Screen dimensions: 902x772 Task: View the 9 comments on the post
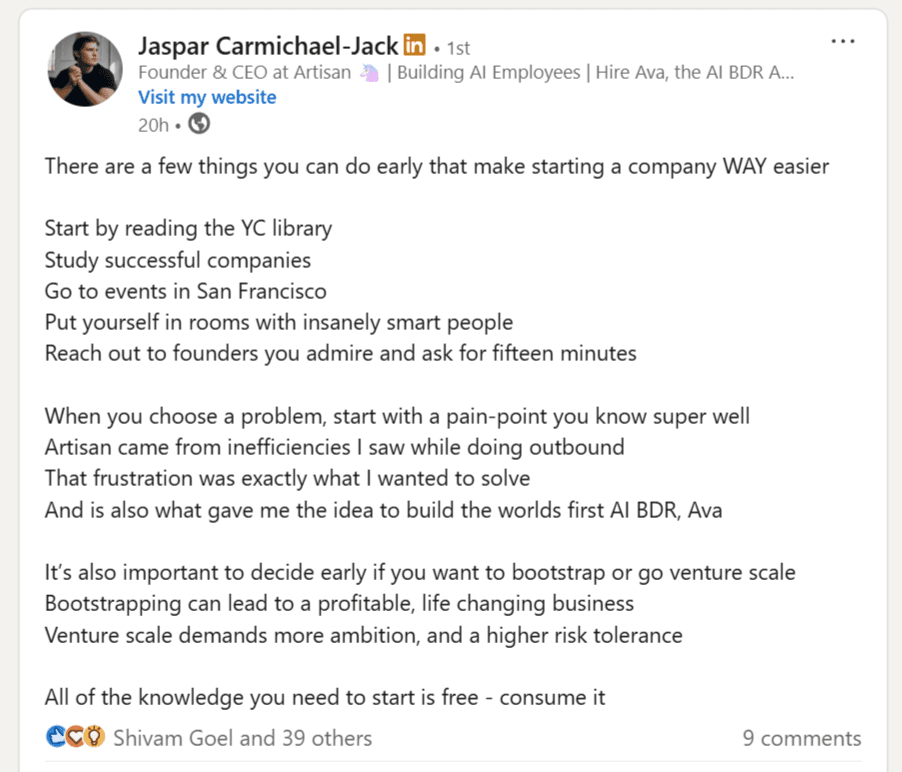tap(801, 738)
